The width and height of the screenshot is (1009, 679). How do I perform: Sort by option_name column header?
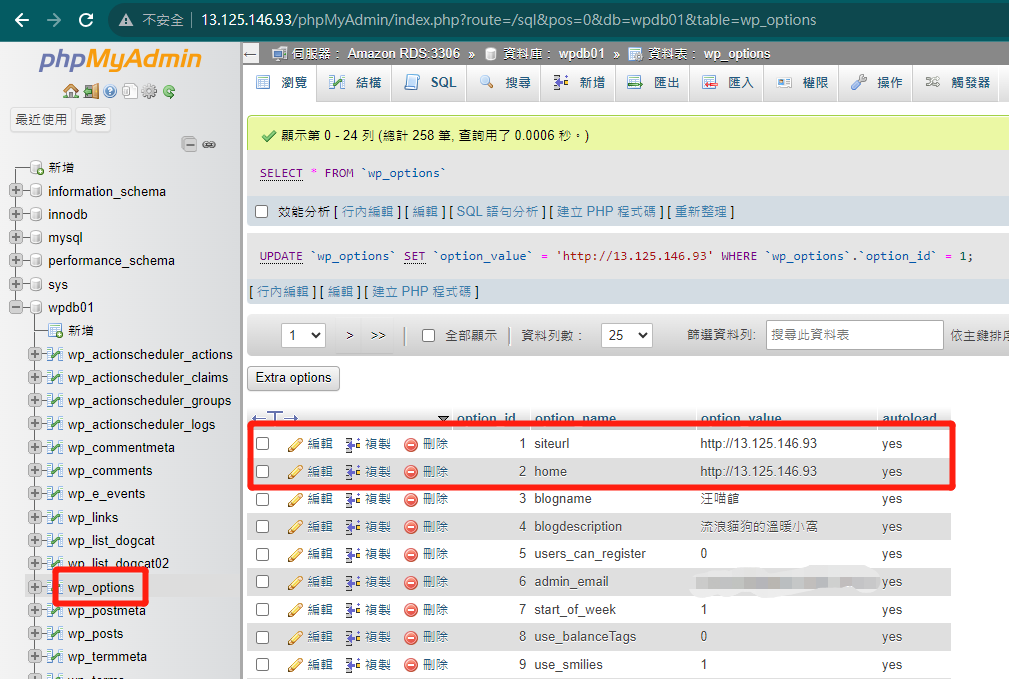(x=575, y=418)
